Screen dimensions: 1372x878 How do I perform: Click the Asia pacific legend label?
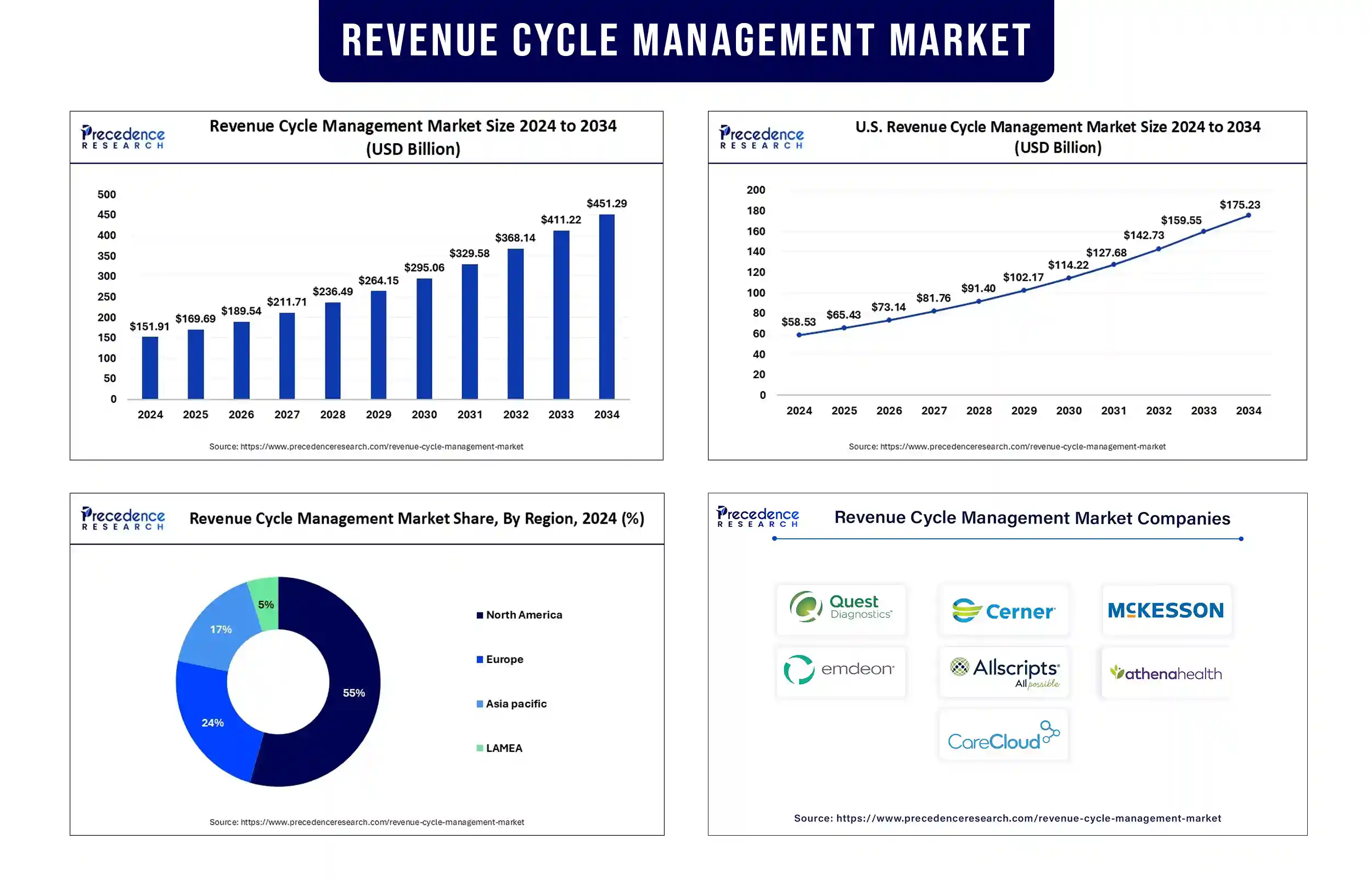516,704
